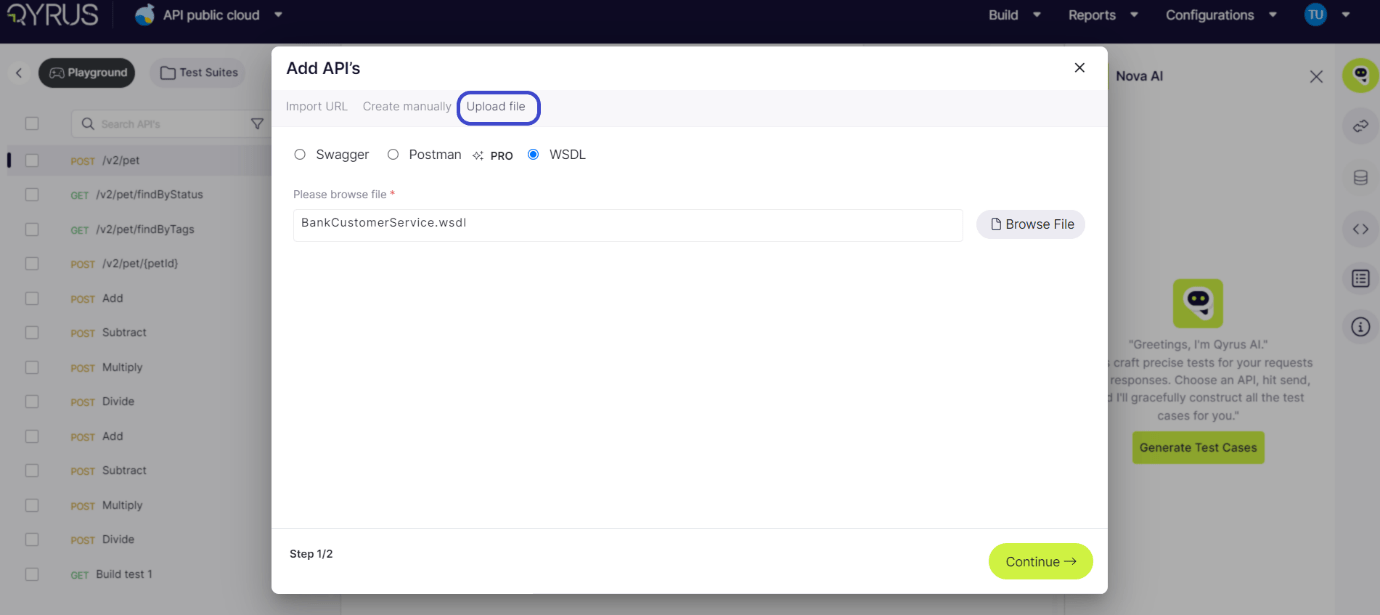Open the database icon in right sidebar
1380x615 pixels.
(x=1360, y=178)
